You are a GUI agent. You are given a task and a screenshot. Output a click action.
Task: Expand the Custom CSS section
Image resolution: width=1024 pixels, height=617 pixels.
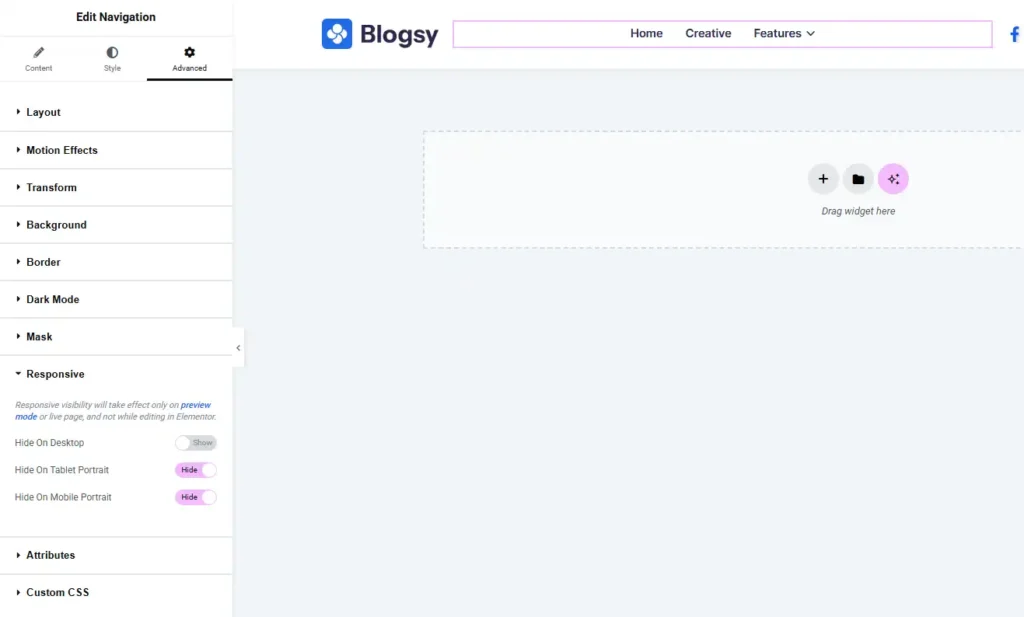coord(57,592)
